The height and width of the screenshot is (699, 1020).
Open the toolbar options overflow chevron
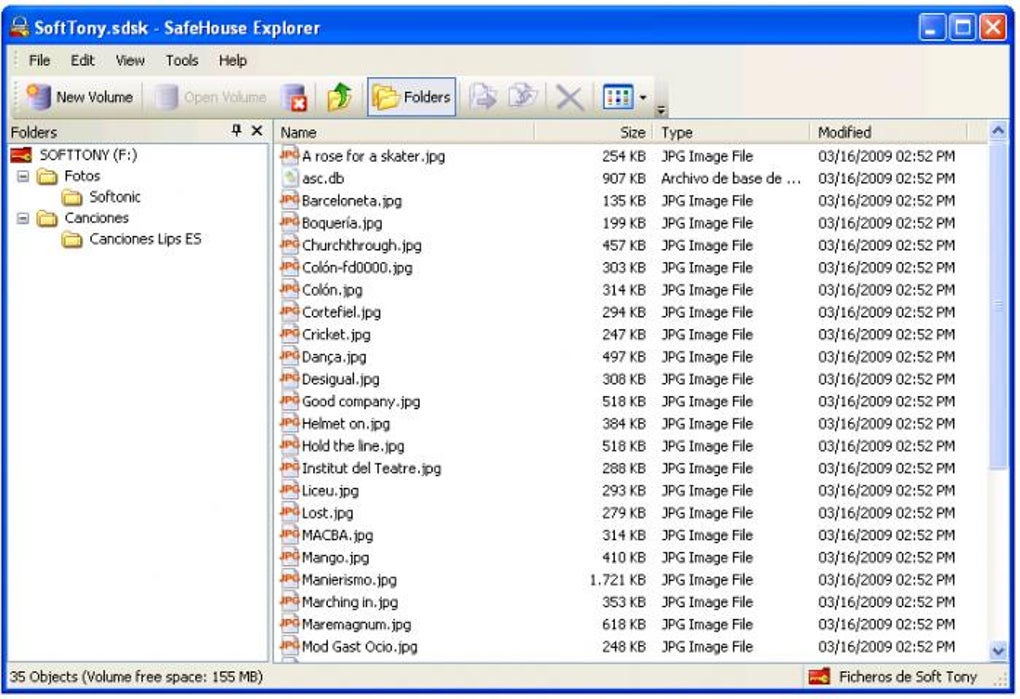tap(661, 110)
